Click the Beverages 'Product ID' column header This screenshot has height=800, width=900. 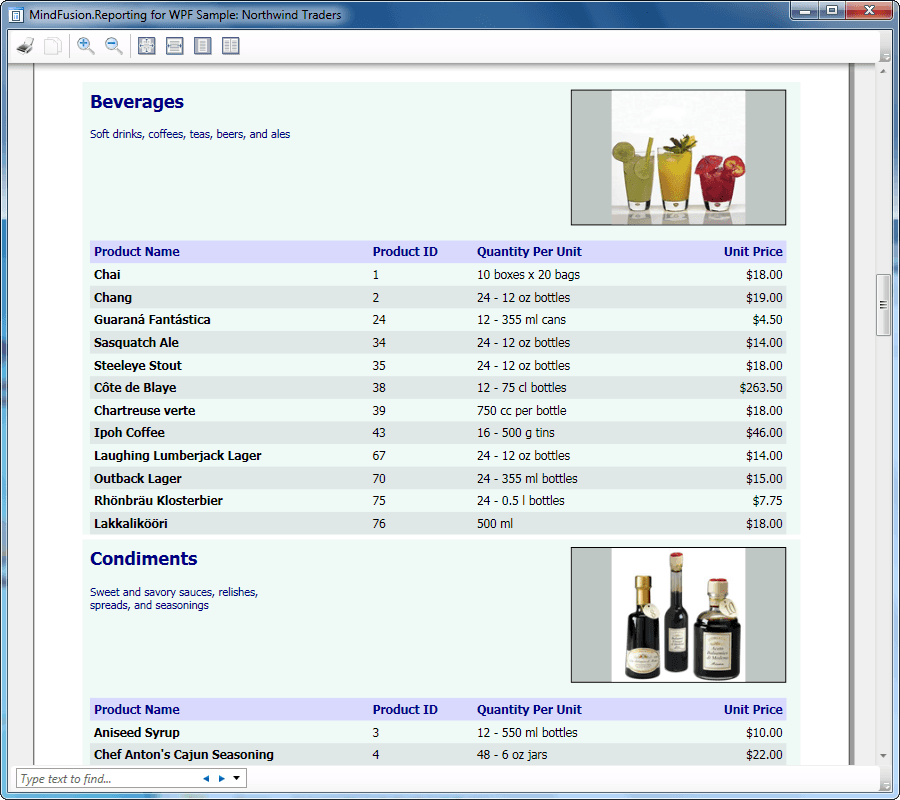[405, 252]
